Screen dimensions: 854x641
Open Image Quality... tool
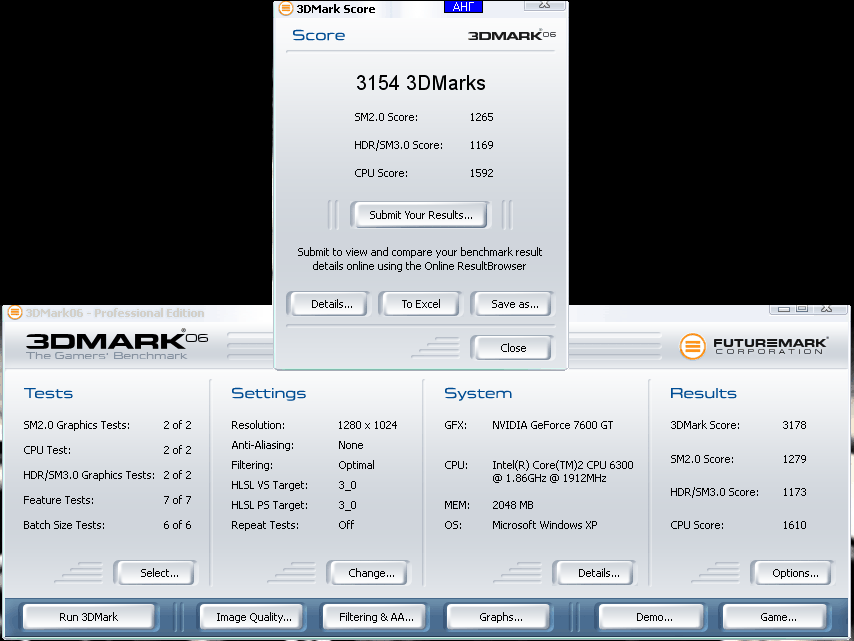point(253,617)
